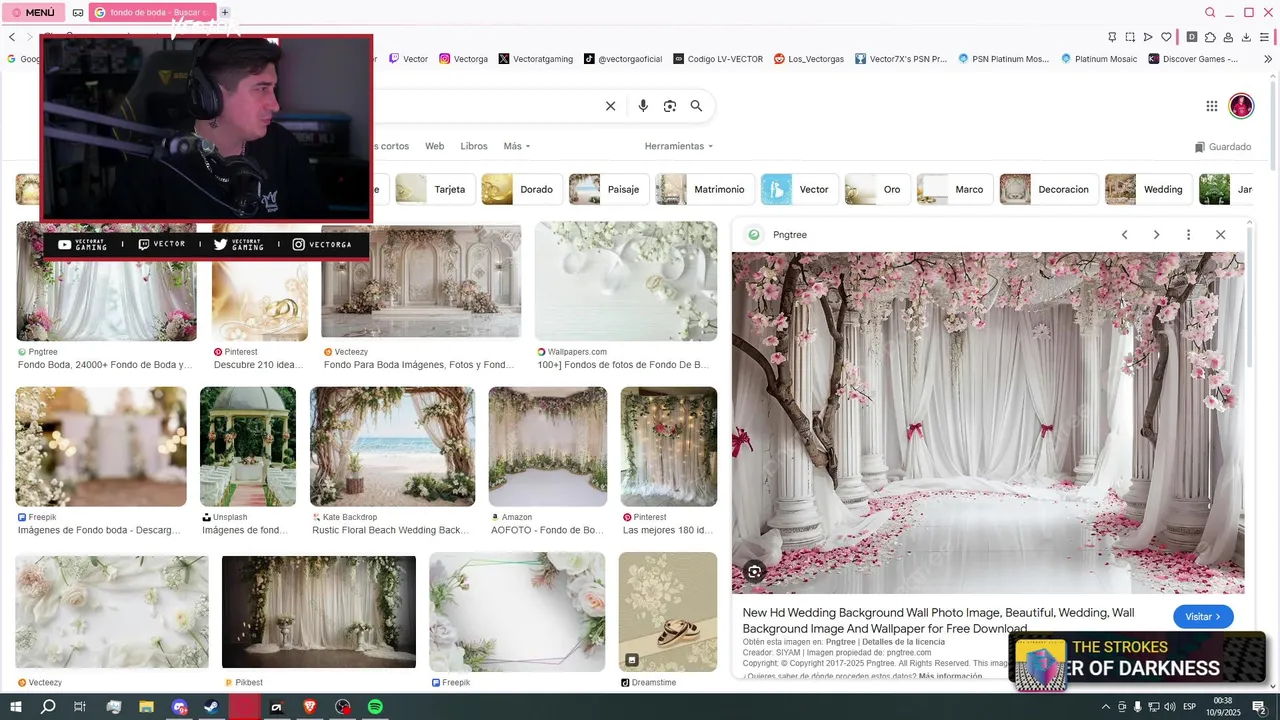Clear the search box text
This screenshot has width=1280, height=720.
[x=610, y=106]
